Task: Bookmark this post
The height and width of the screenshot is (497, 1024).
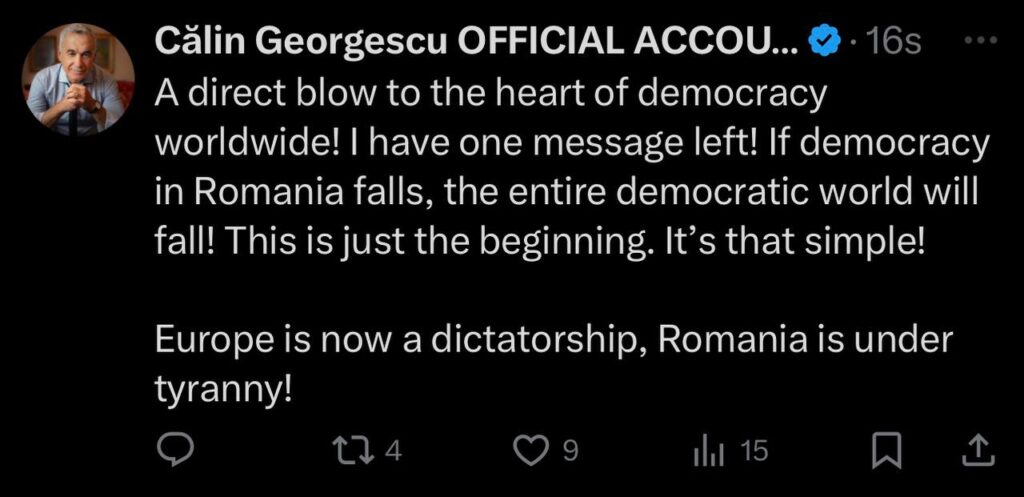Action: point(883,451)
